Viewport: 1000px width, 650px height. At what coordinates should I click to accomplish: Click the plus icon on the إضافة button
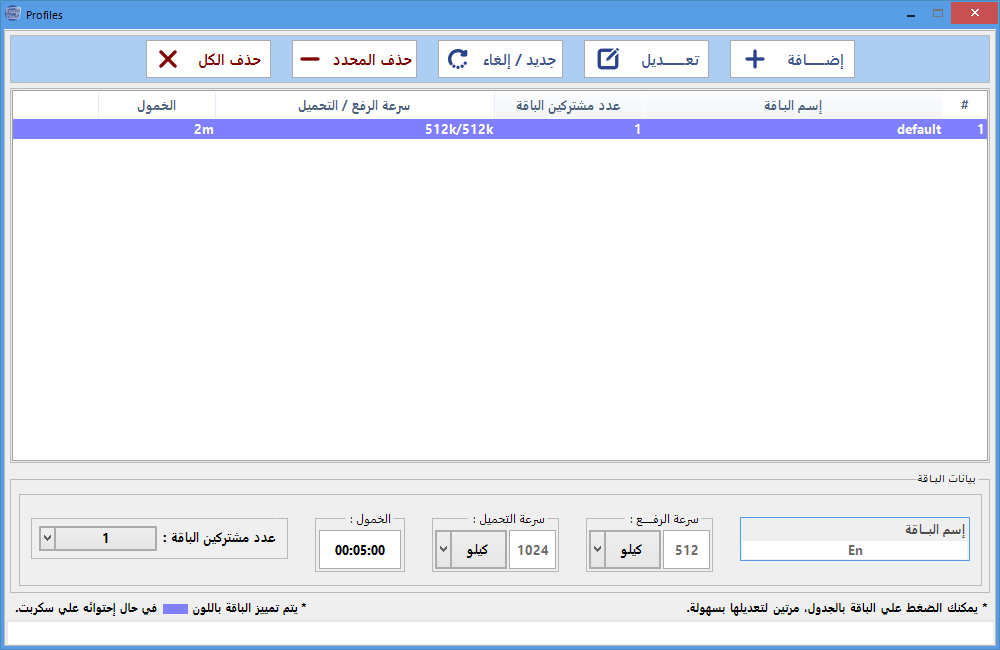pos(756,60)
